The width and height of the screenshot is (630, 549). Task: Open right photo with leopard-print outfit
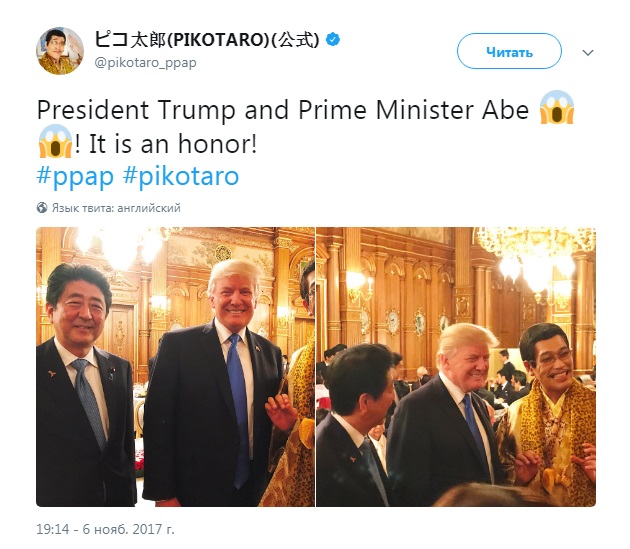click(x=456, y=367)
